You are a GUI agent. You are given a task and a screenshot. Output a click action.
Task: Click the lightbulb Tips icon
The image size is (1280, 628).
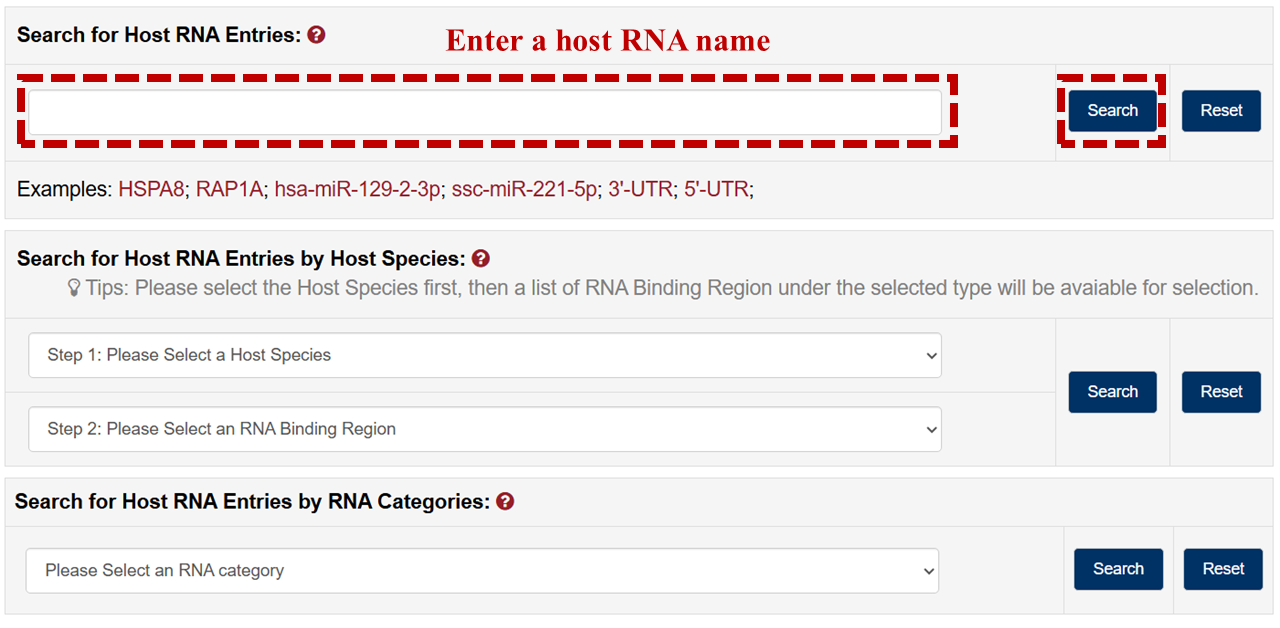(x=73, y=288)
